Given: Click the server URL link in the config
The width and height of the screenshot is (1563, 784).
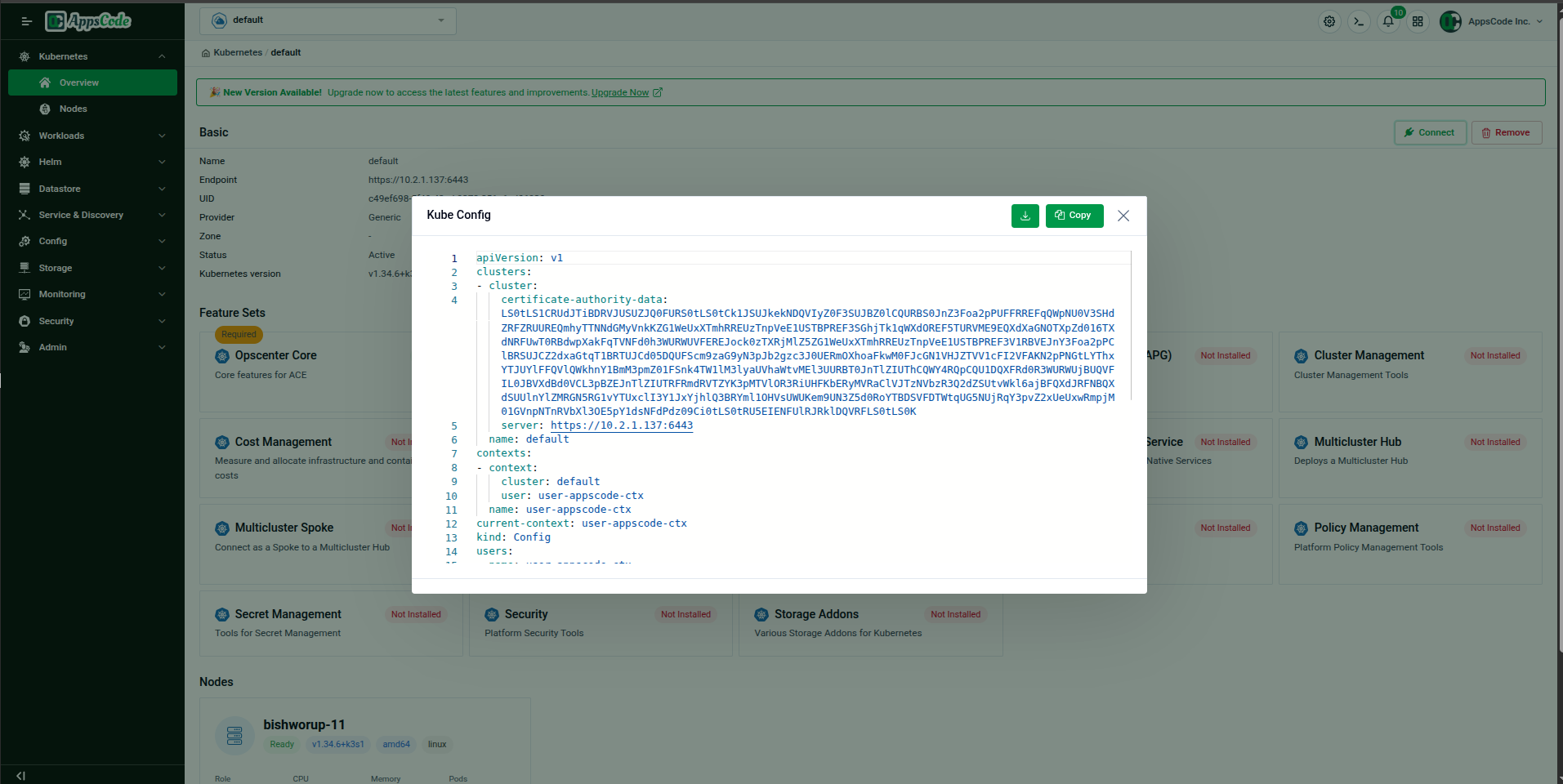Looking at the screenshot, I should [x=621, y=425].
